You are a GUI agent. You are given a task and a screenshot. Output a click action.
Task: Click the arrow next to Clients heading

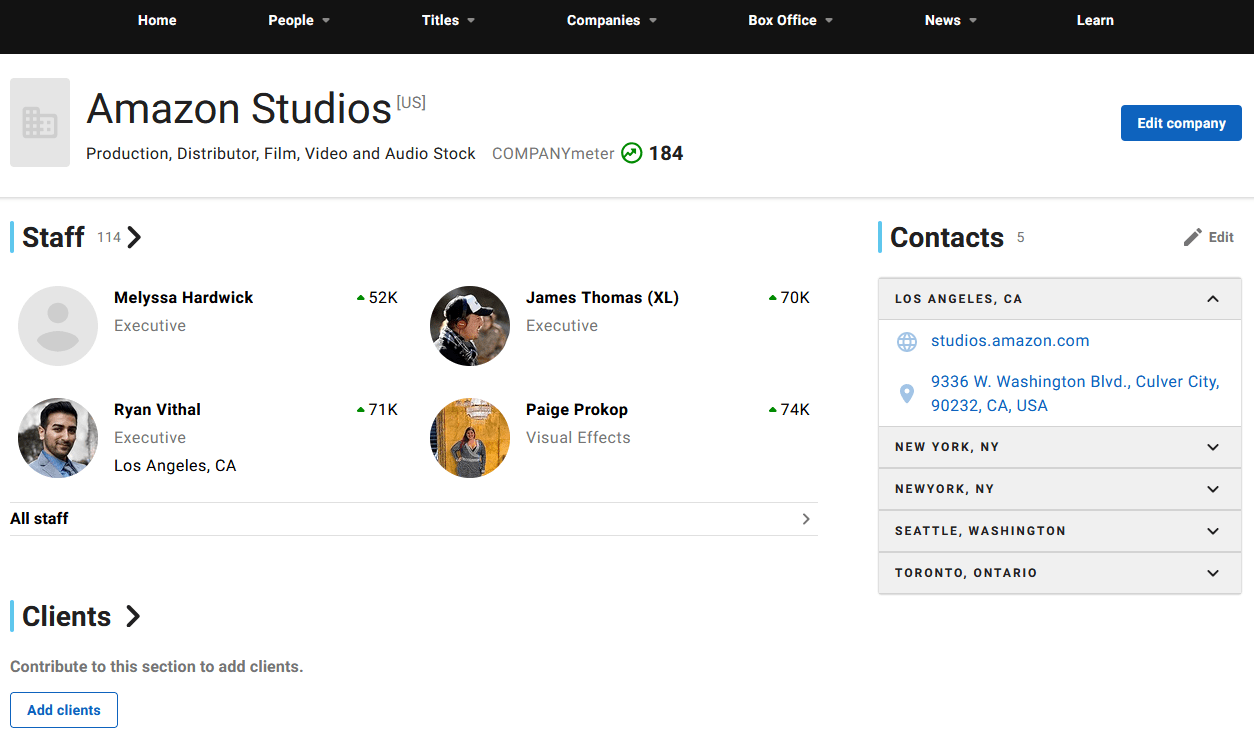coord(133,616)
